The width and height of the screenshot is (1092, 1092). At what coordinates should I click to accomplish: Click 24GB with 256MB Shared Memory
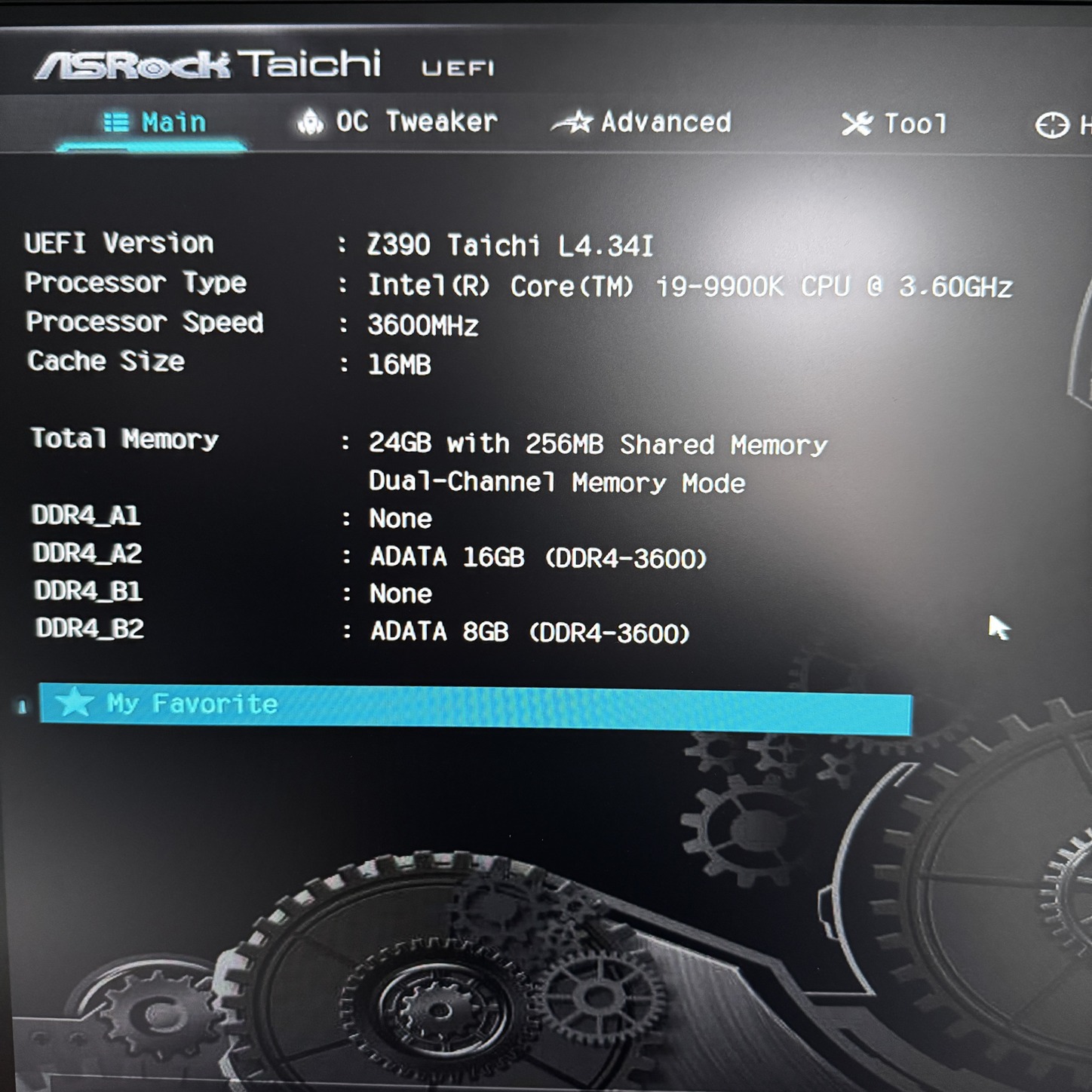pyautogui.click(x=597, y=444)
